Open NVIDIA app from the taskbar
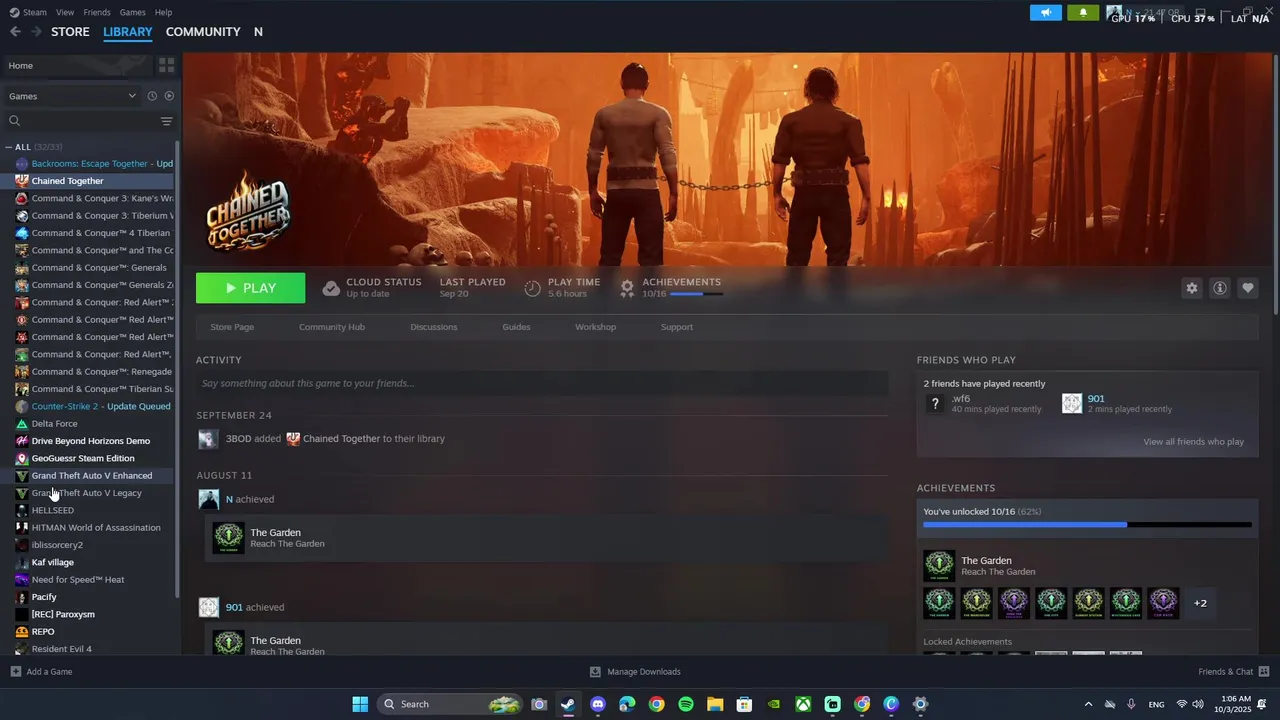The height and width of the screenshot is (720, 1280). pos(774,704)
